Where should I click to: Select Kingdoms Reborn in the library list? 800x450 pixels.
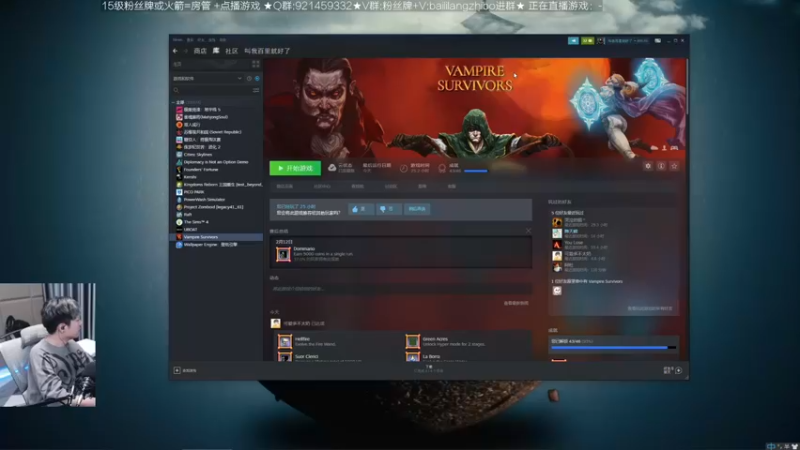217,184
